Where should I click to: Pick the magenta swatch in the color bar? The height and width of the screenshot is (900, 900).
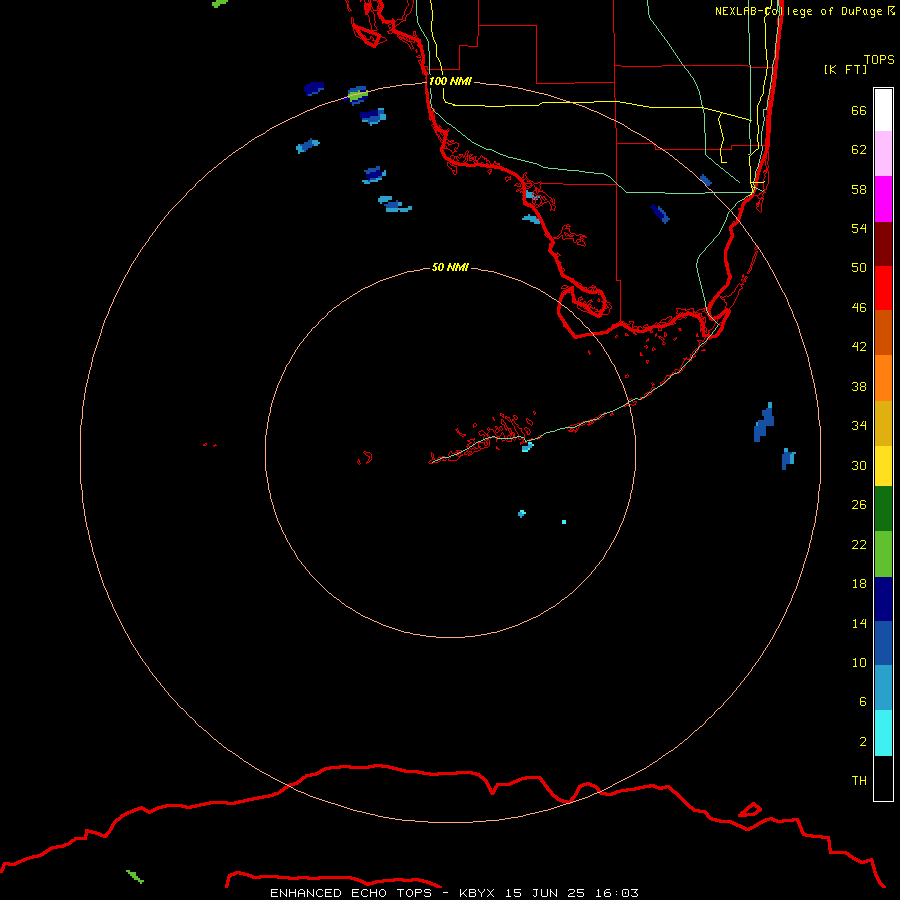tap(883, 199)
